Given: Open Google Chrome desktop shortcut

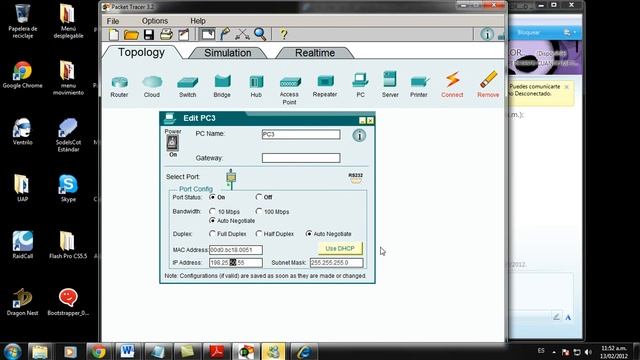Looking at the screenshot, I should [x=22, y=75].
